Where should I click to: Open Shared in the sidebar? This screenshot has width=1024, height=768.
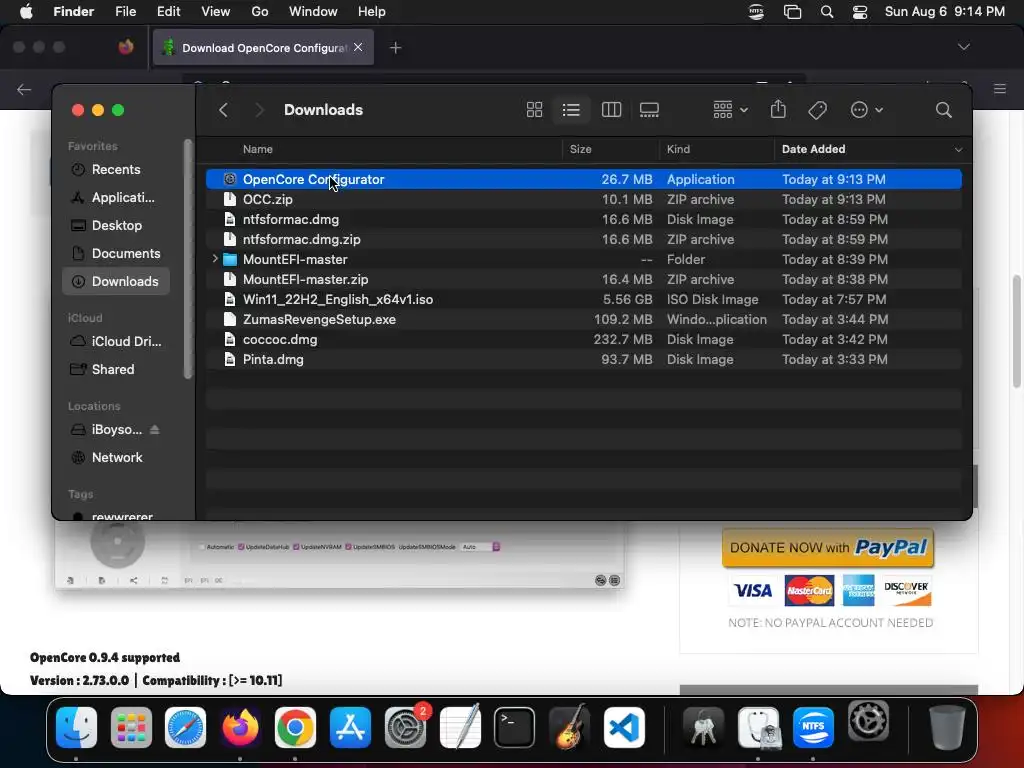pyautogui.click(x=115, y=370)
